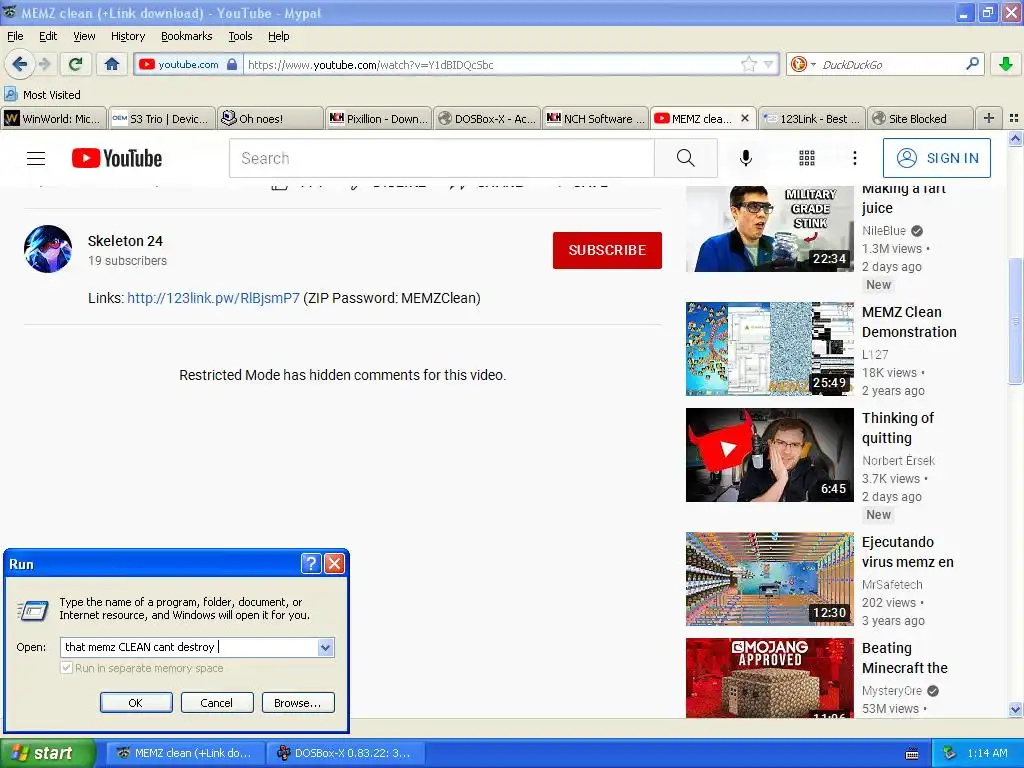Open the YouTube hamburger guide menu

click(x=36, y=158)
